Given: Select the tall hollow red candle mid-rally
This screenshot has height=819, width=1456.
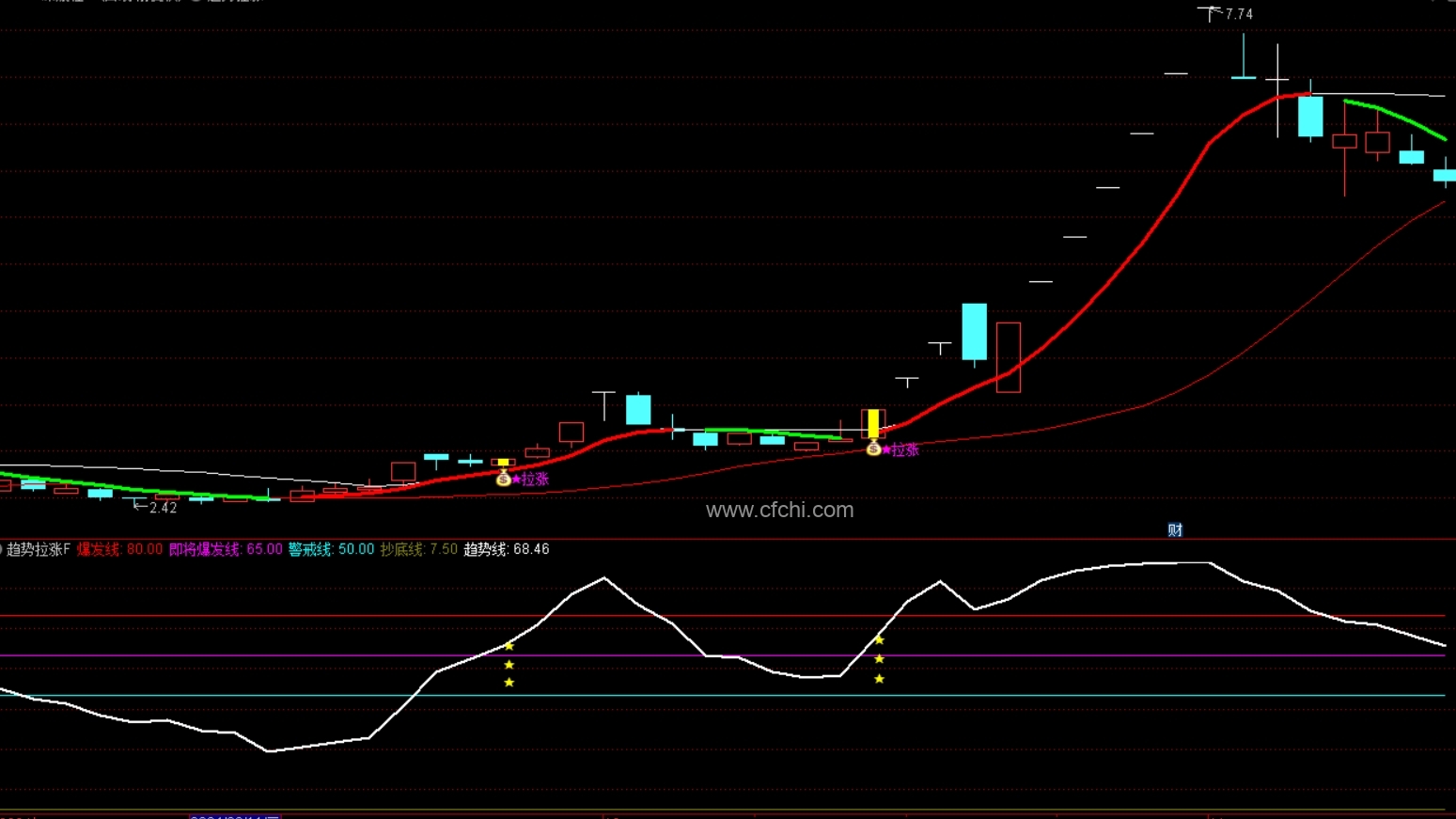Looking at the screenshot, I should (x=1009, y=357).
